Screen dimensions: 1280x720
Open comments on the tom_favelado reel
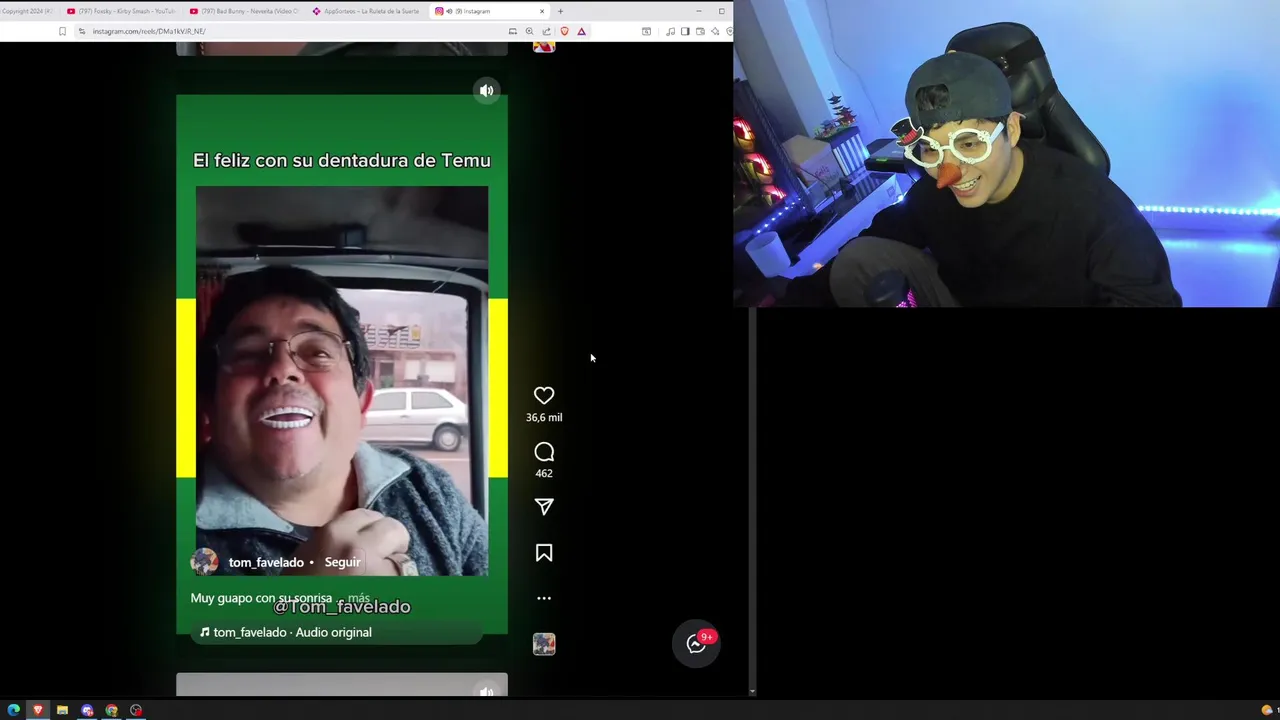(x=544, y=452)
